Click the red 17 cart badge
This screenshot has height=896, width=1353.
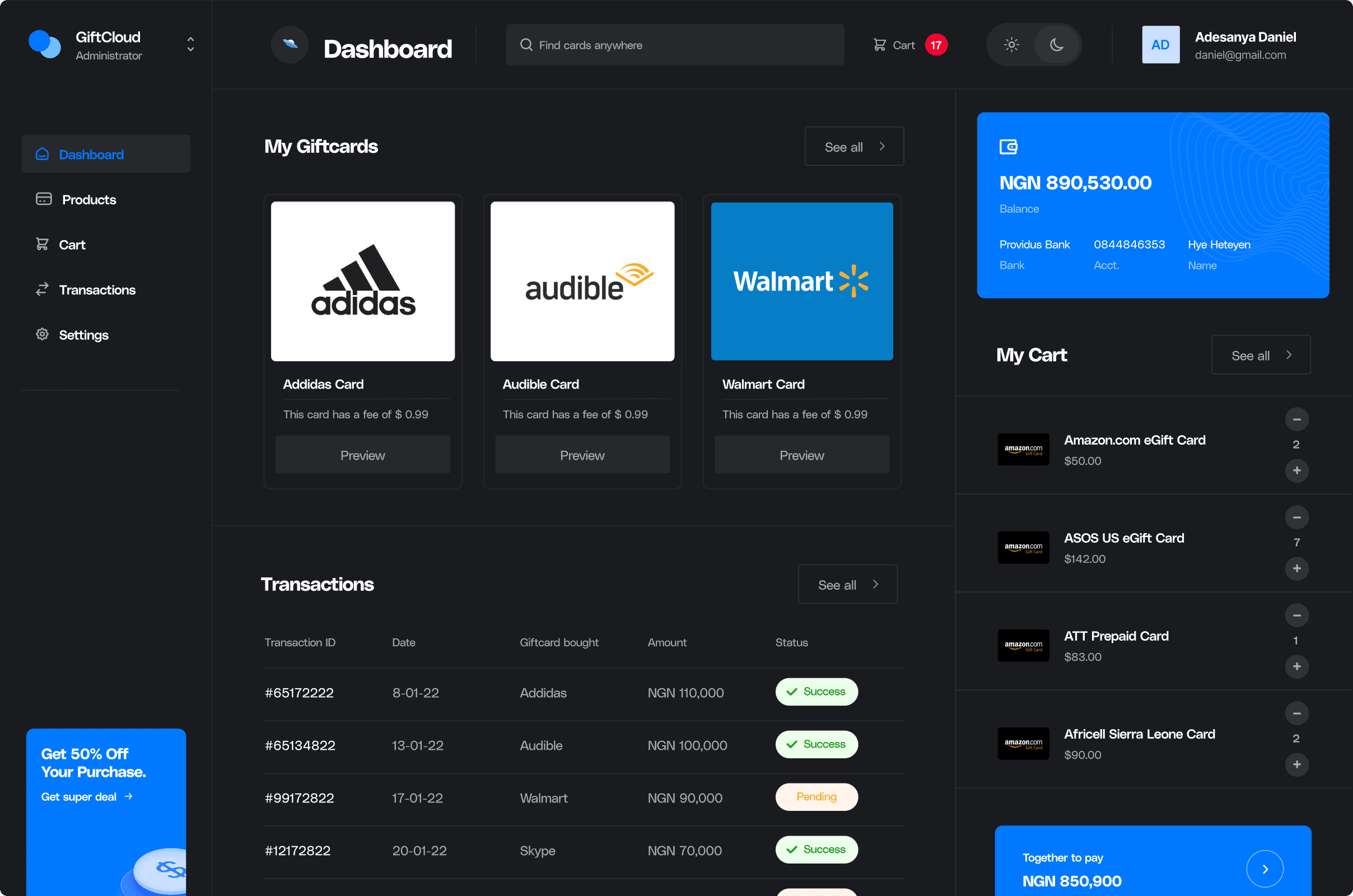click(936, 45)
